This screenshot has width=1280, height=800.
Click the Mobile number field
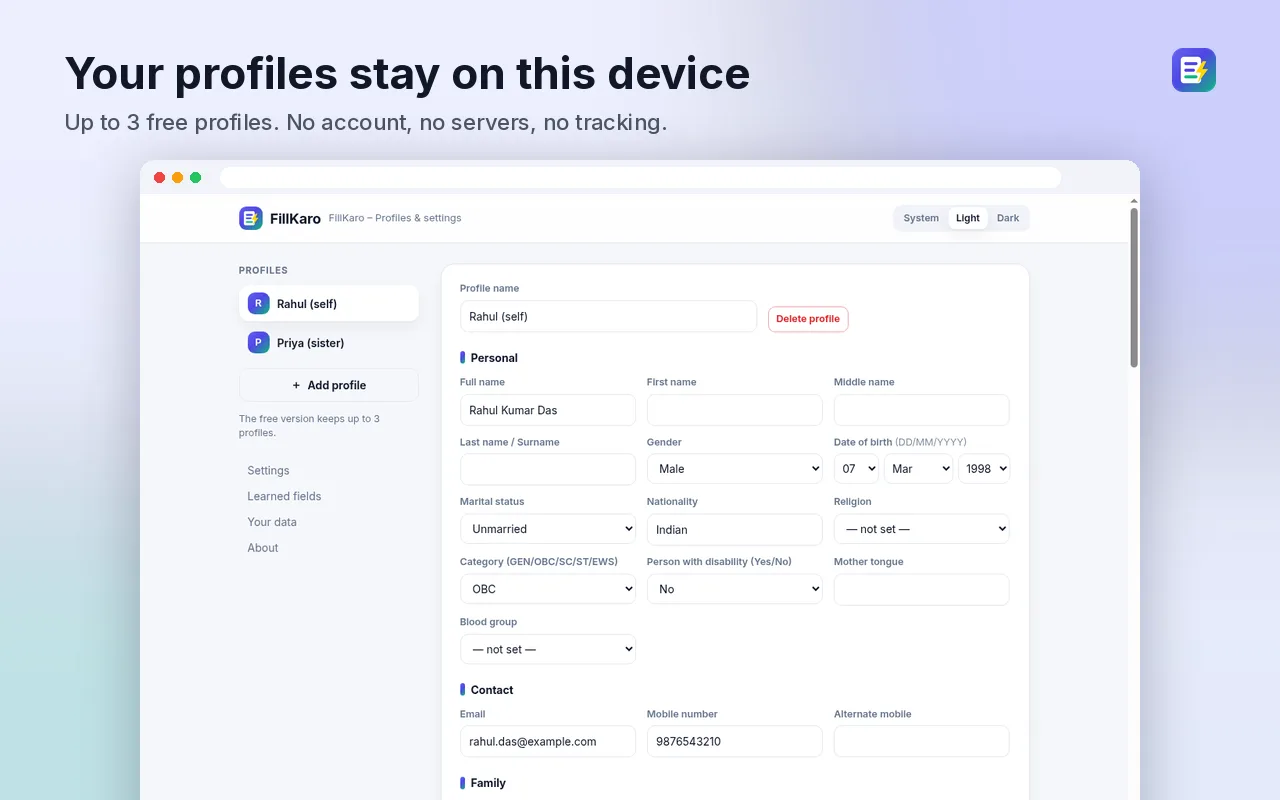coord(735,741)
